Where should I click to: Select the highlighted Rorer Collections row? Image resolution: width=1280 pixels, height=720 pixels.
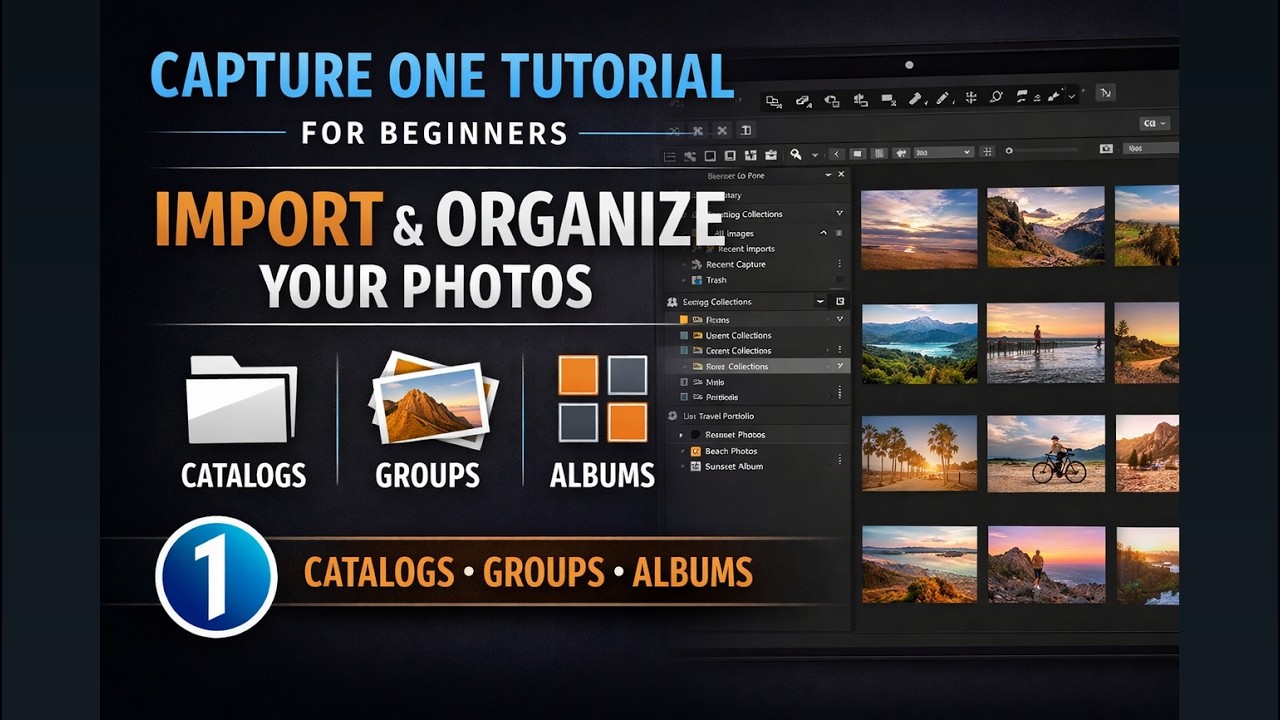[756, 366]
